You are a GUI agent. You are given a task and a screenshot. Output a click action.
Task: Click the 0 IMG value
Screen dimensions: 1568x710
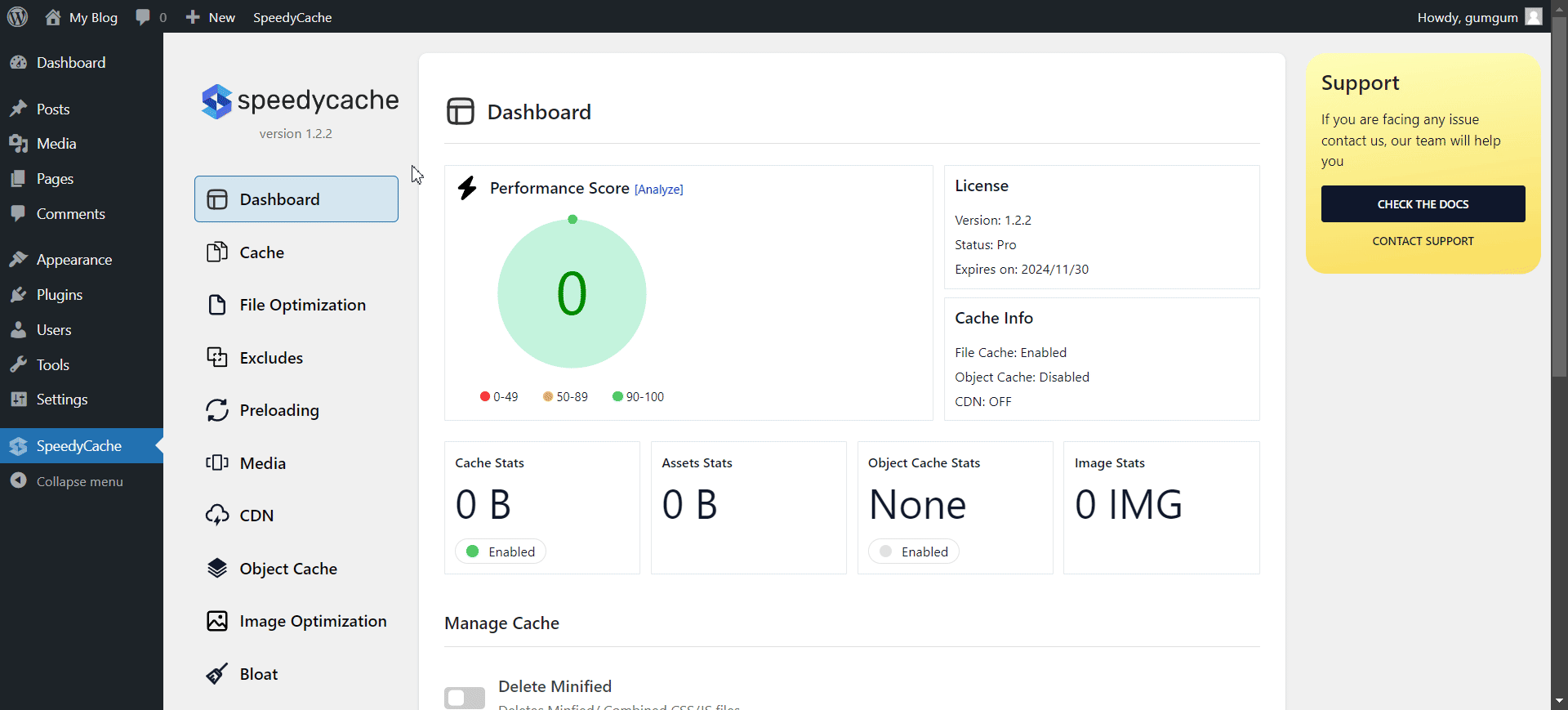(1129, 504)
